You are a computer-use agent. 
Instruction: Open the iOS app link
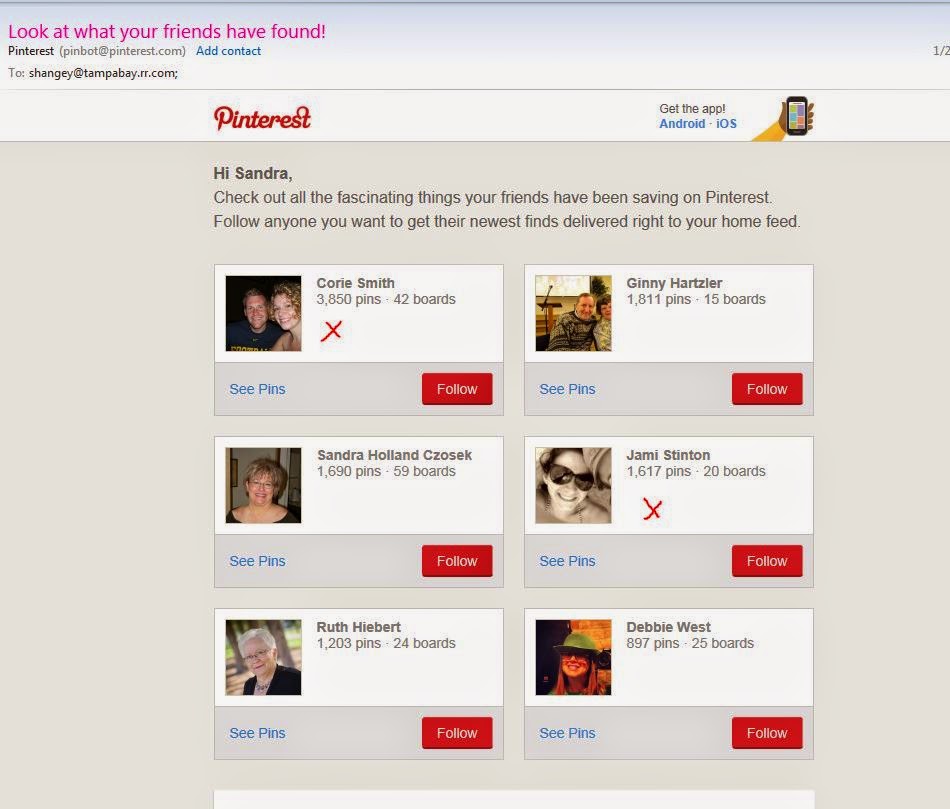726,124
